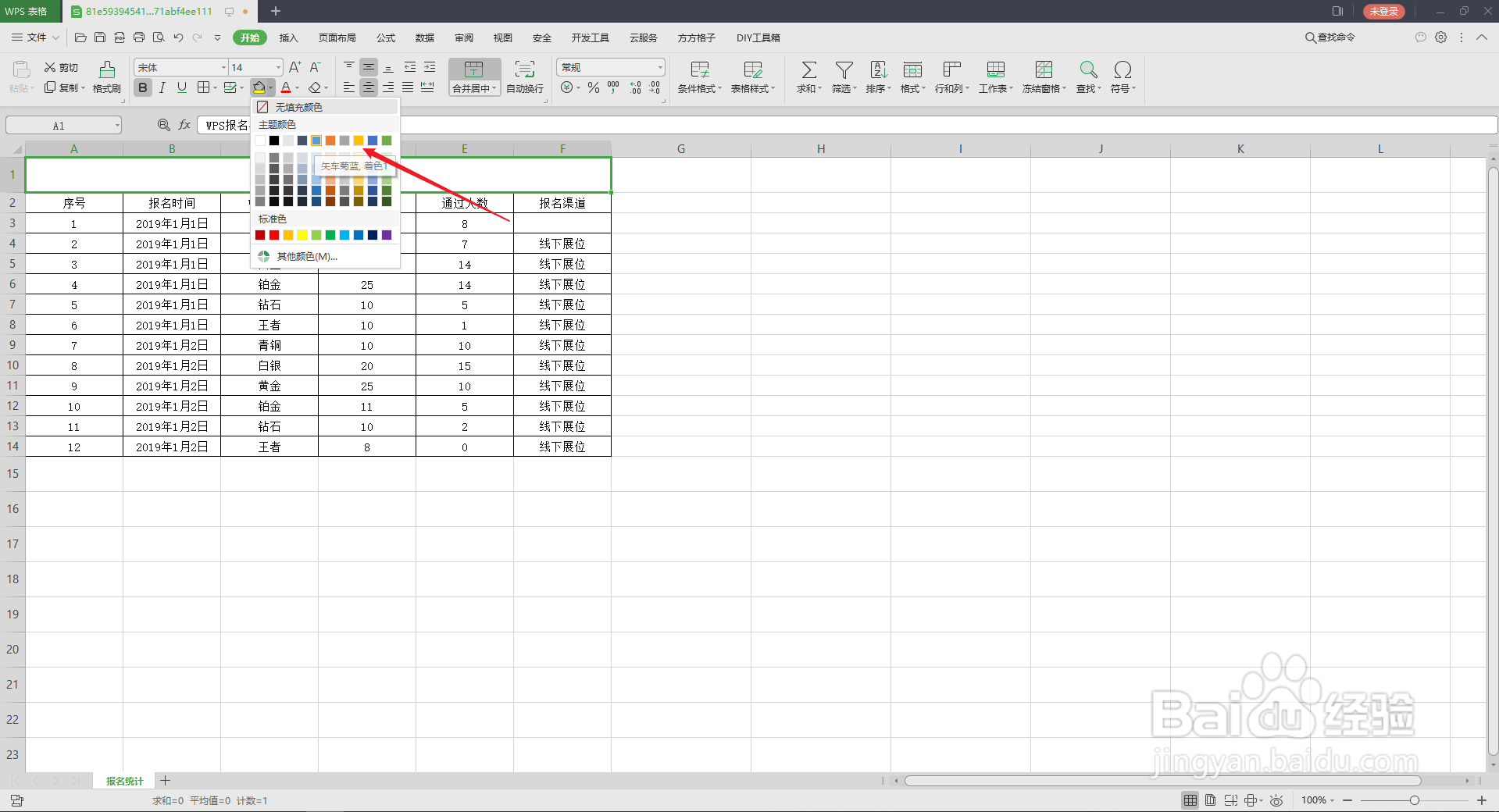1499x812 pixels.
Task: Open 表格样式 table styles
Action: point(753,77)
